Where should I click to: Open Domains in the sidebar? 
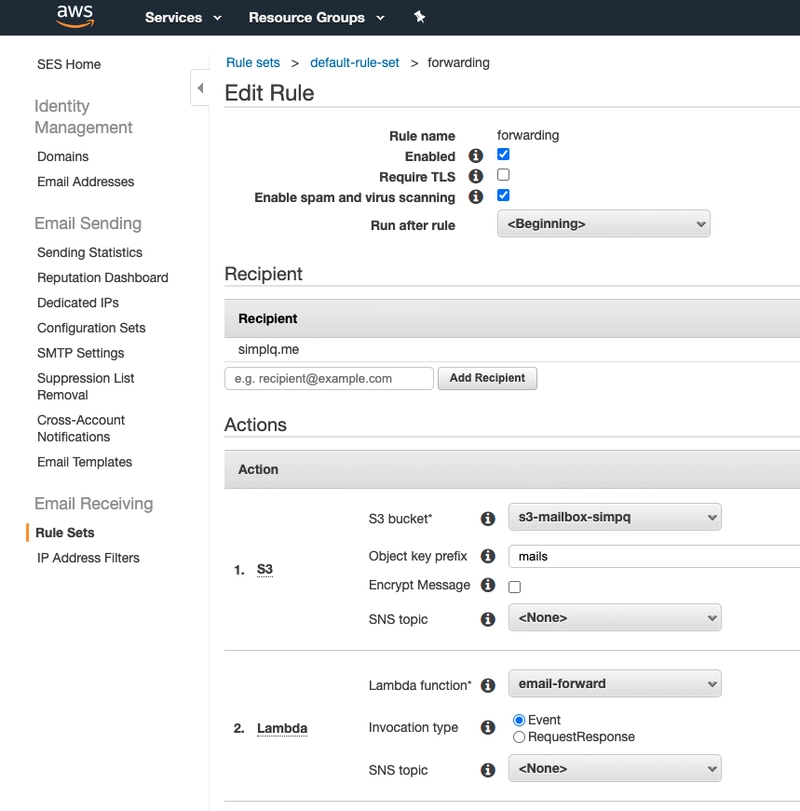point(63,156)
